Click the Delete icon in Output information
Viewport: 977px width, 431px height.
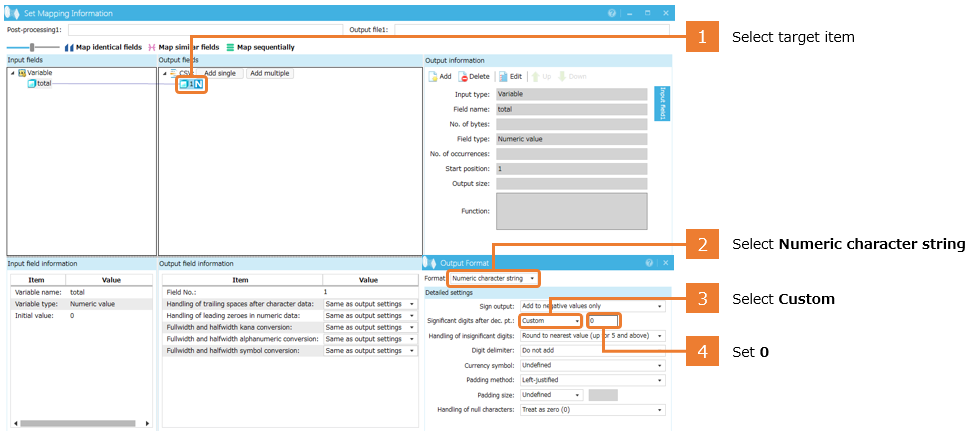(x=464, y=77)
